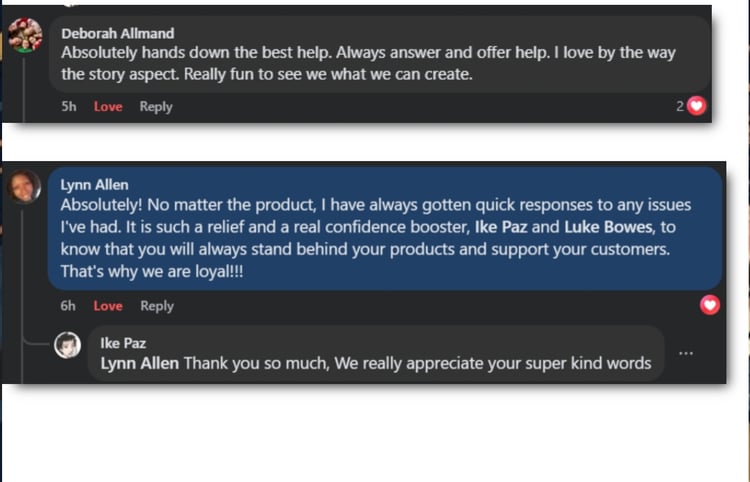Click Ike Paz's thank-you reply text

click(417, 363)
